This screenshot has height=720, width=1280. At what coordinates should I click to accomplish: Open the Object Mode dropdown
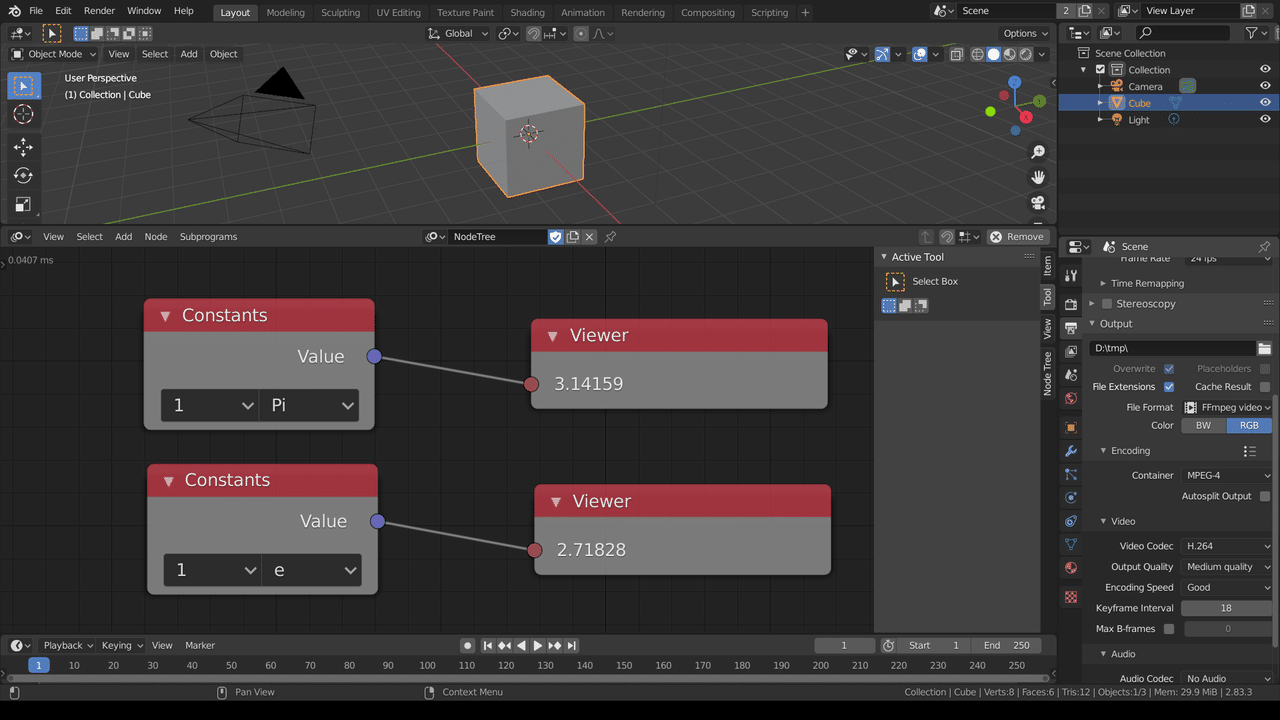click(x=54, y=54)
